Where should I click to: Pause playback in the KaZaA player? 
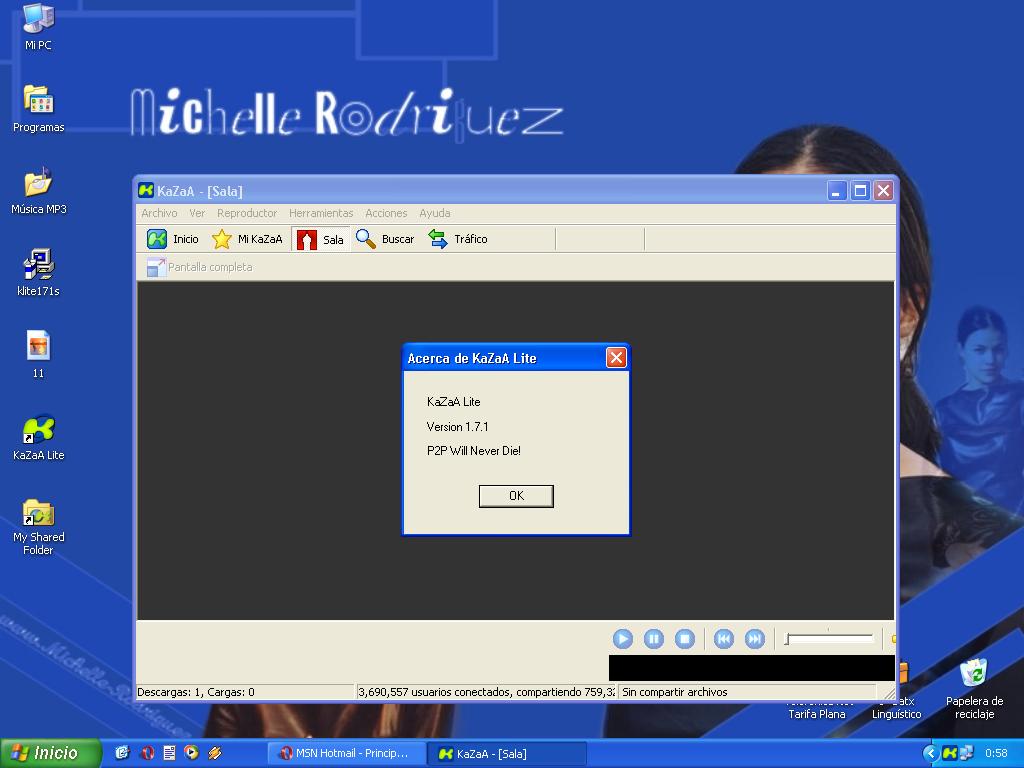point(654,639)
